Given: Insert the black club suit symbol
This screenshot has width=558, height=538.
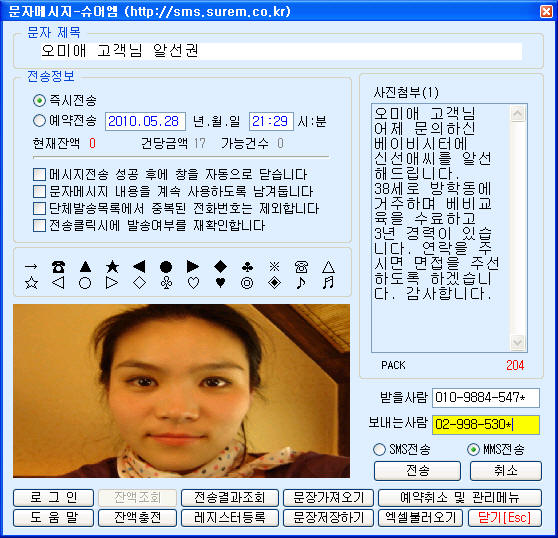Looking at the screenshot, I should tap(247, 267).
